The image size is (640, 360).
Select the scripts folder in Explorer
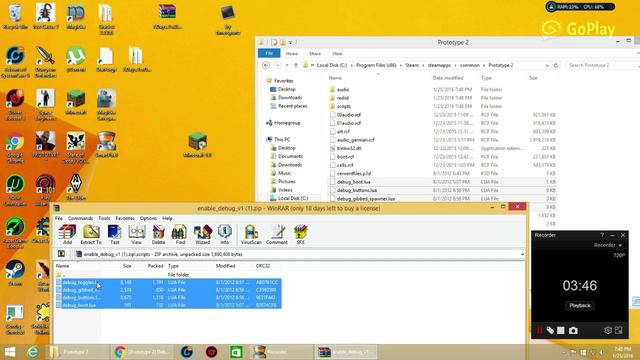tap(344, 106)
